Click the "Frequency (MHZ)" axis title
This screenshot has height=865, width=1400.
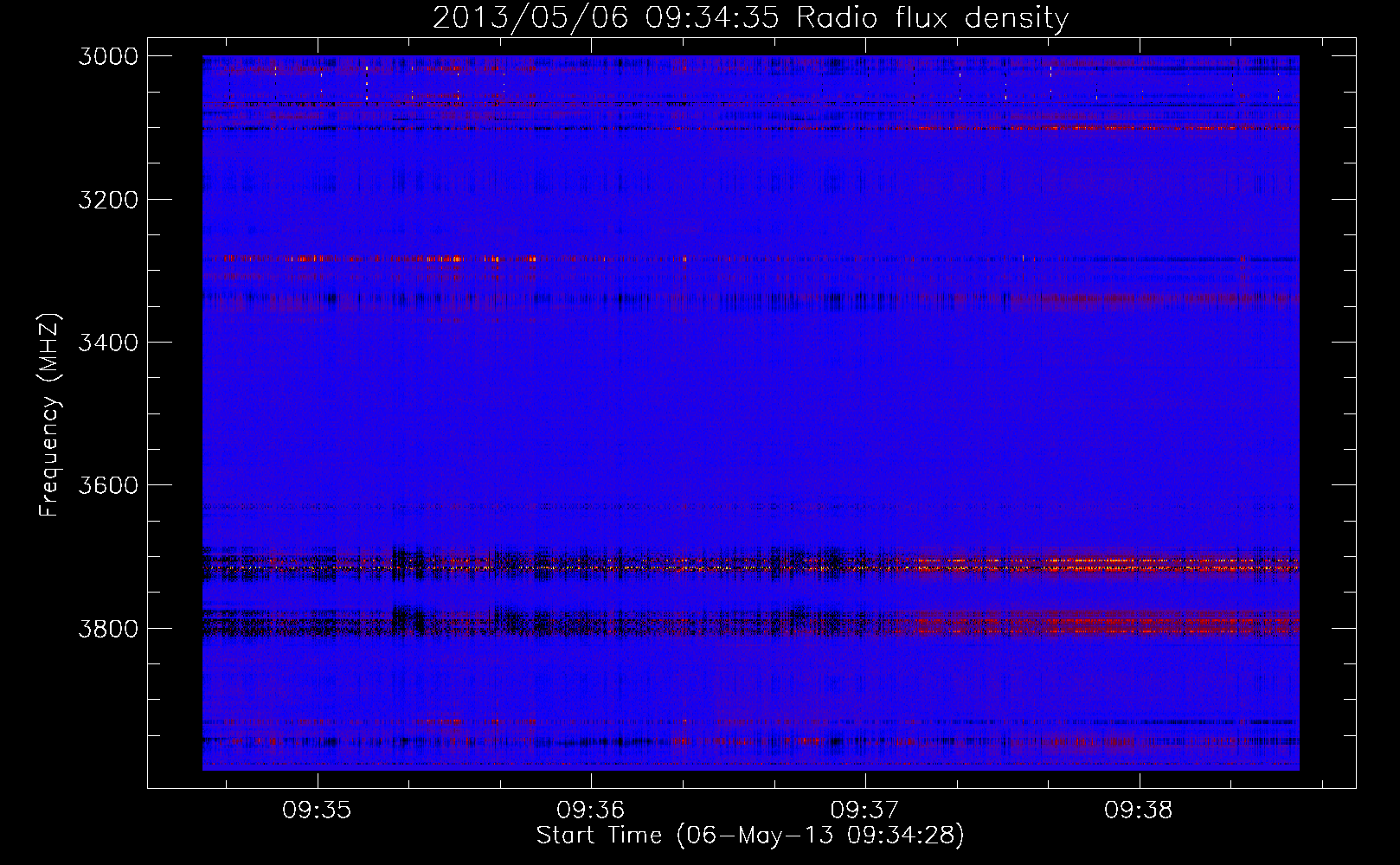tap(49, 415)
